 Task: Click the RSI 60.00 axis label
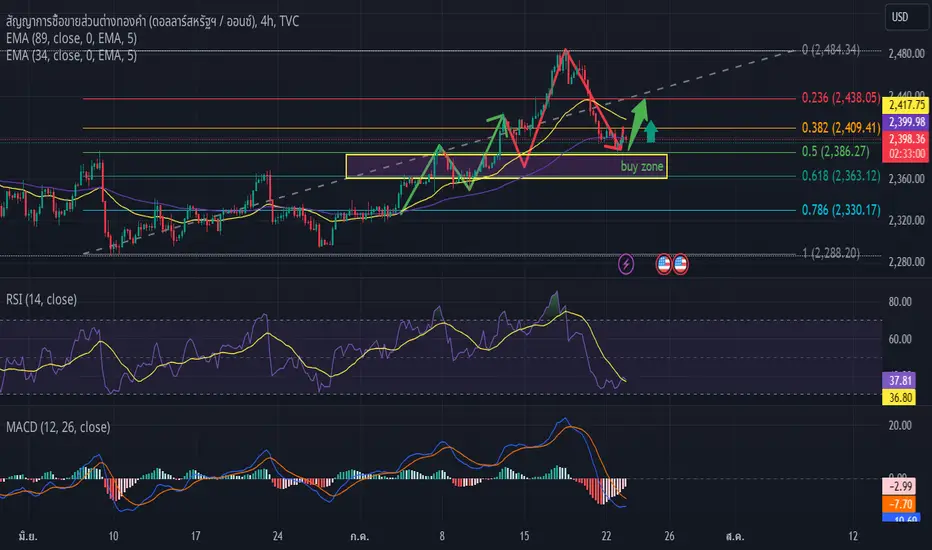[900, 339]
